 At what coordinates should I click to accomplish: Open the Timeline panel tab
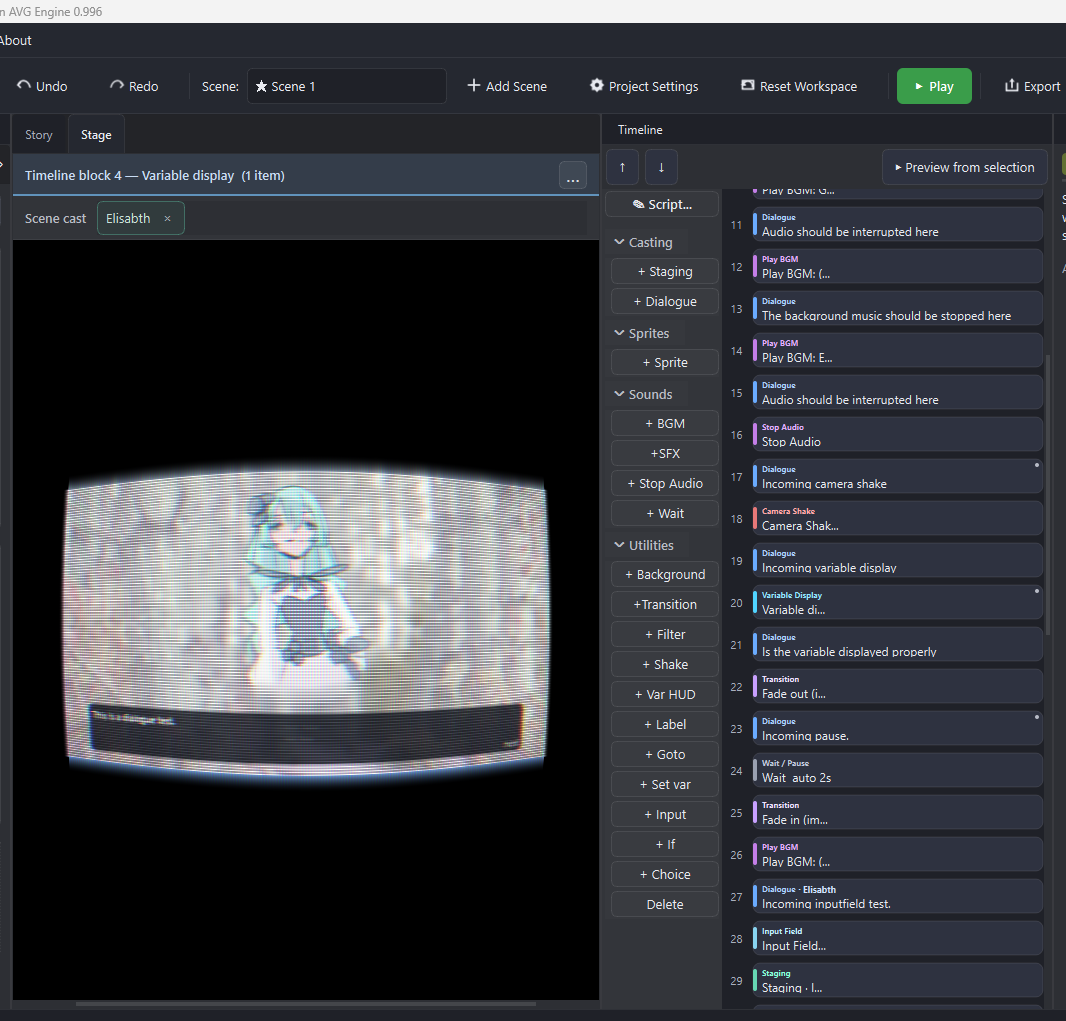pos(640,130)
